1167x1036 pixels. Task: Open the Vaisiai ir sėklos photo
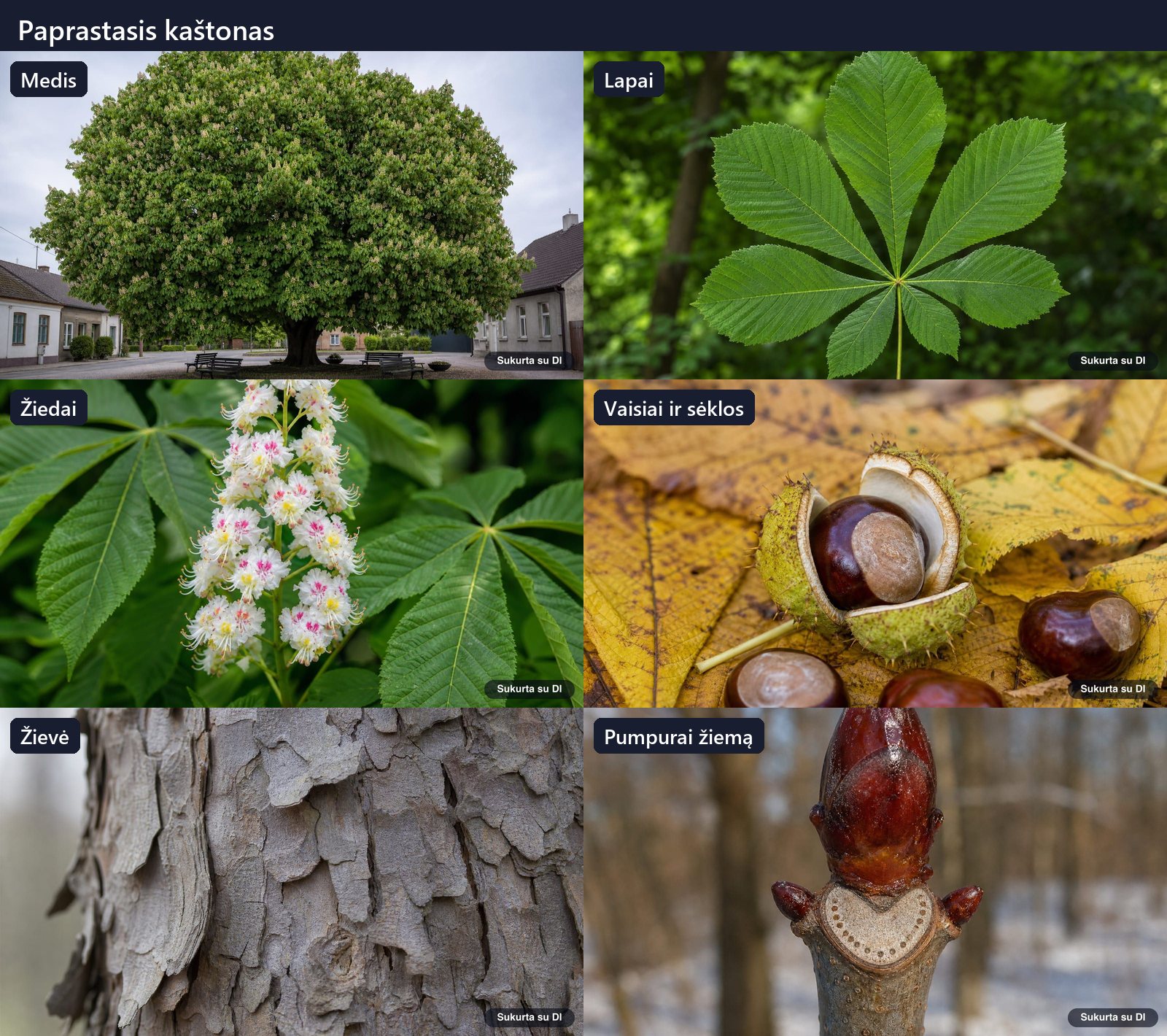coord(875,544)
